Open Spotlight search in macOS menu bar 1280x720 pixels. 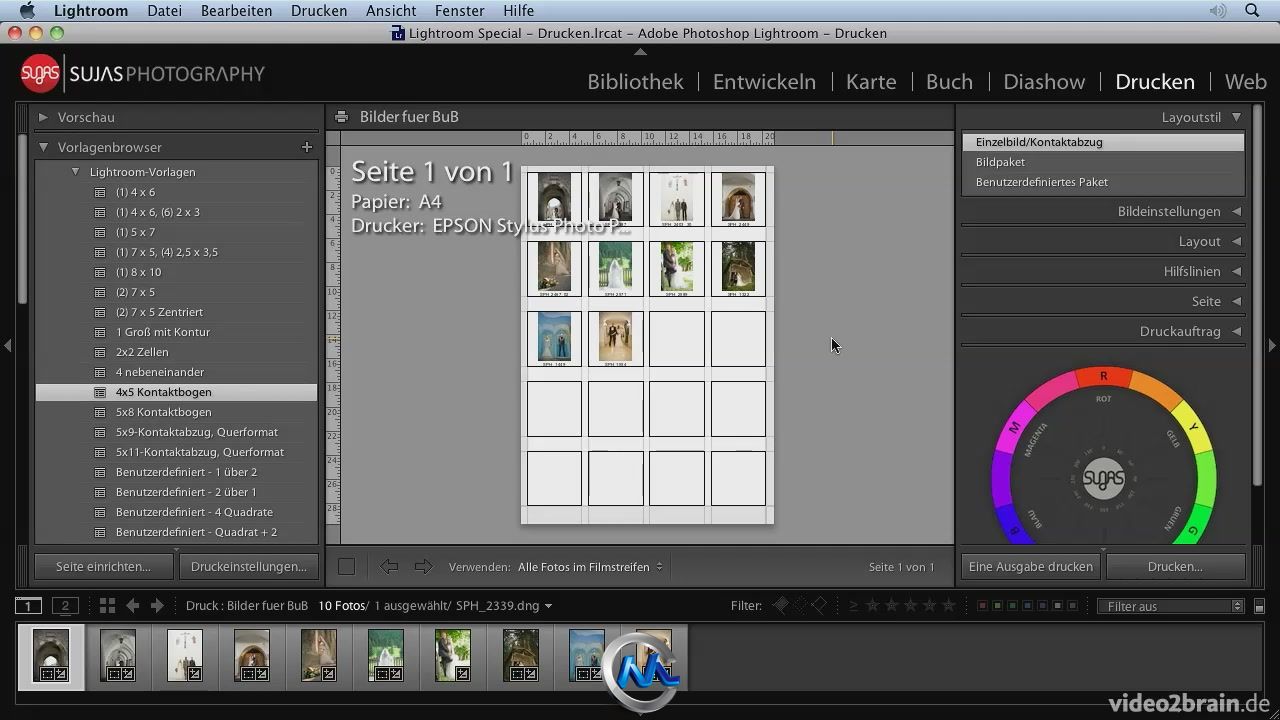(x=1253, y=10)
